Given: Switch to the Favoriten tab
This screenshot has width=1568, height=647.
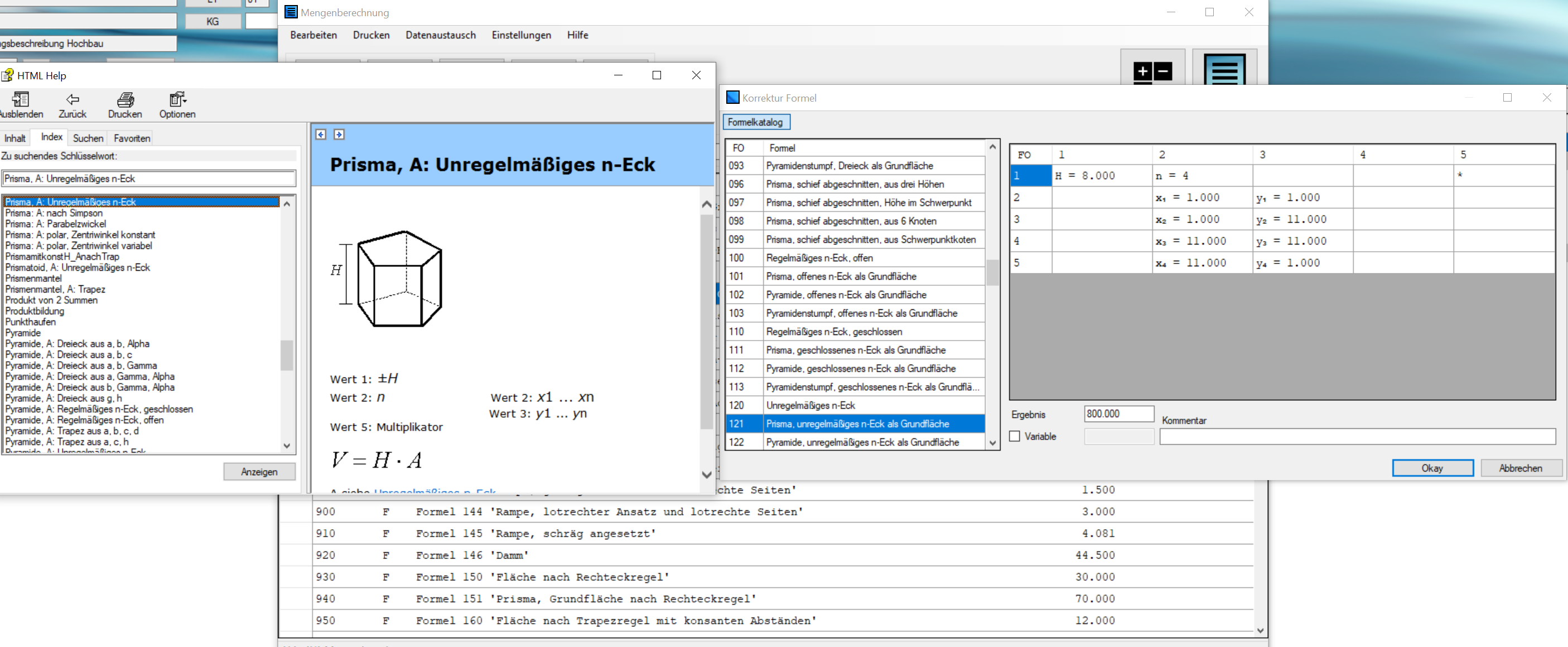Looking at the screenshot, I should pyautogui.click(x=132, y=138).
